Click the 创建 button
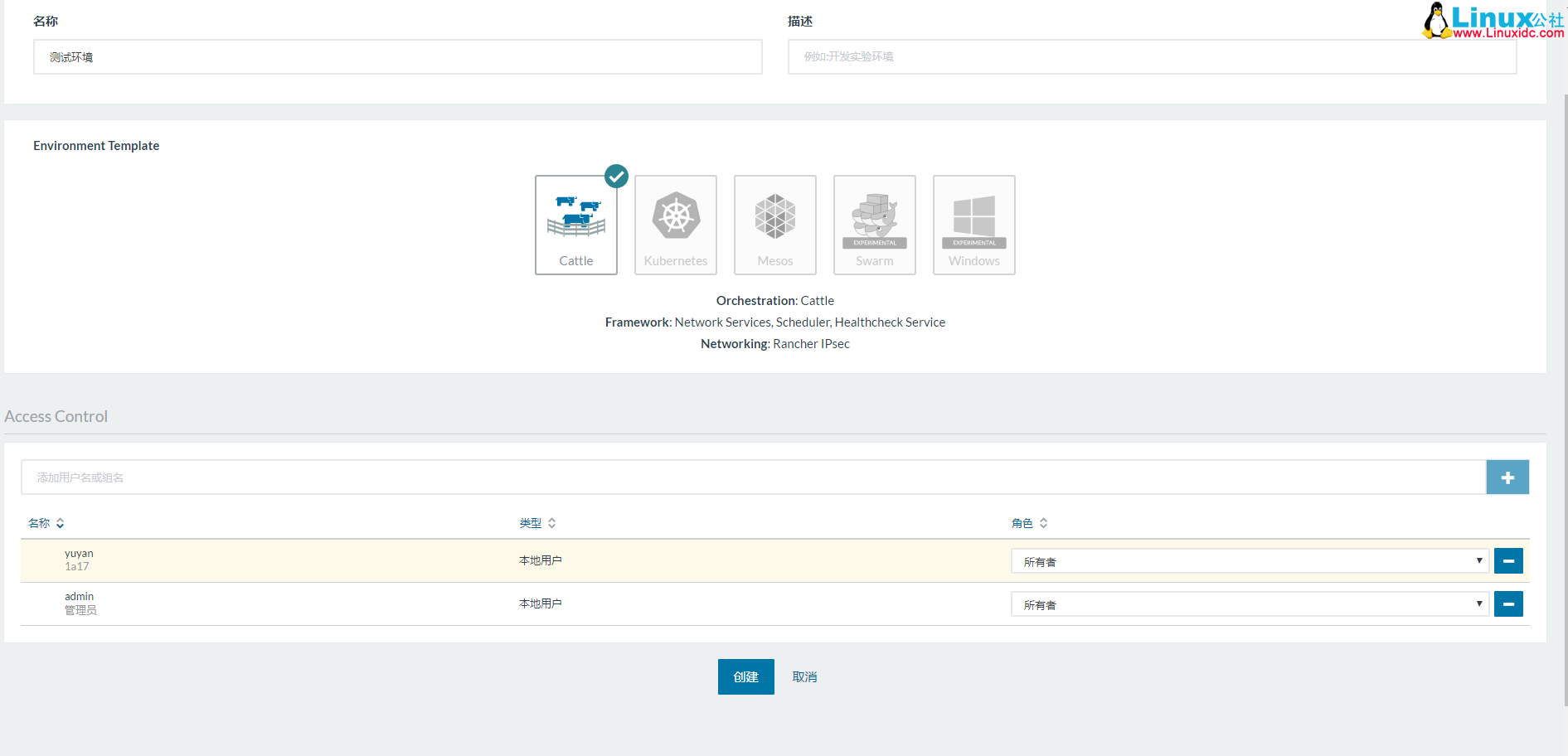The image size is (1568, 756). (x=745, y=676)
